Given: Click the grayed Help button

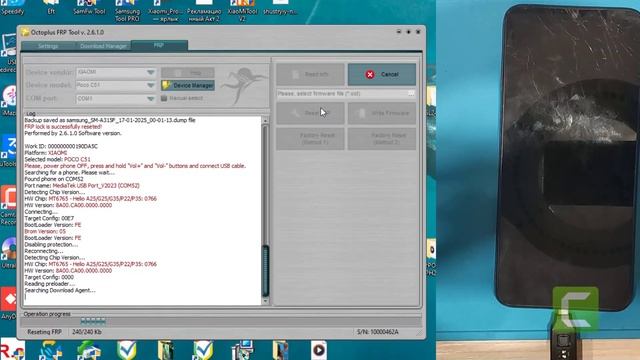Looking at the screenshot, I should [x=188, y=73].
